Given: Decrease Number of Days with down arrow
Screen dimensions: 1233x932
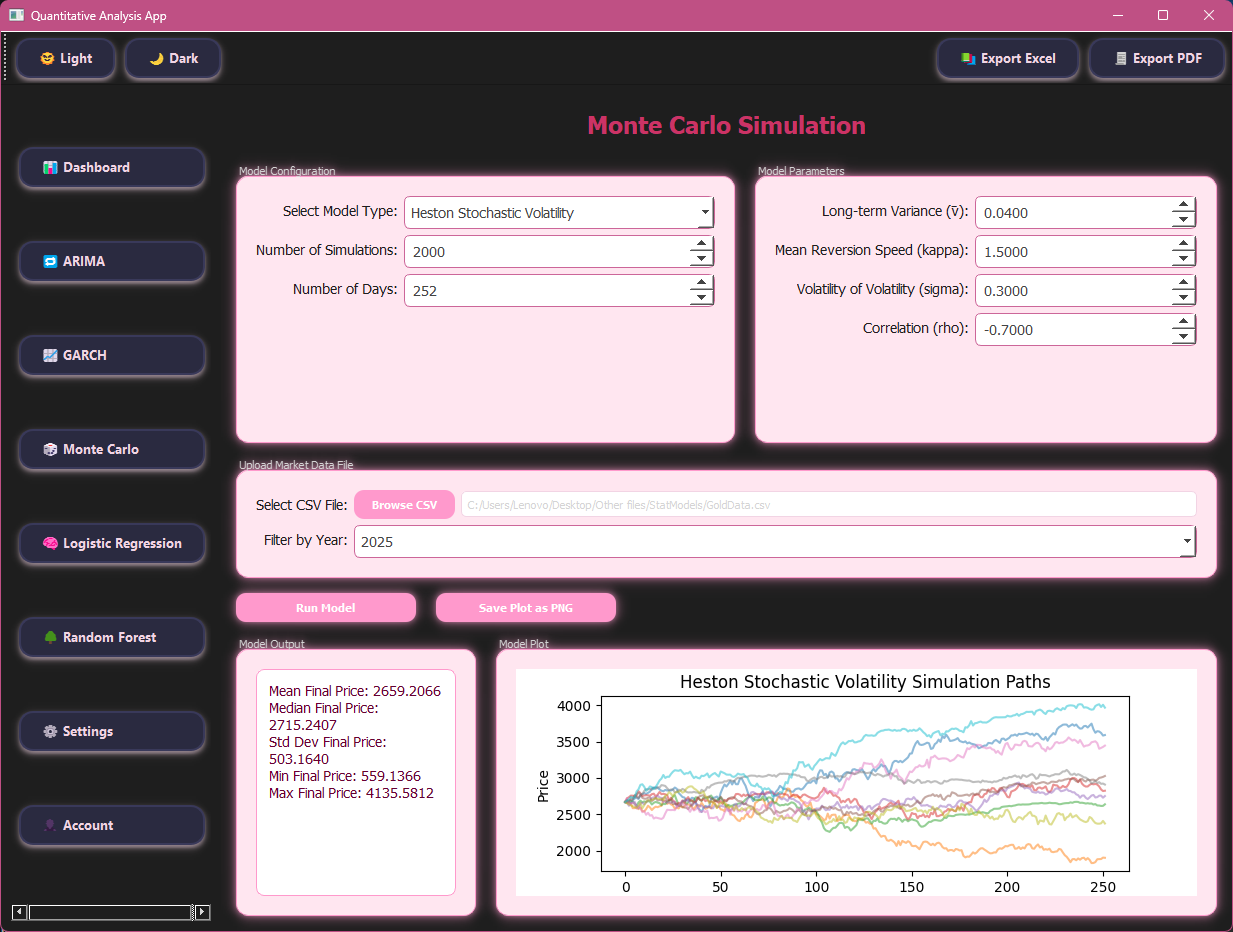Looking at the screenshot, I should [x=702, y=298].
